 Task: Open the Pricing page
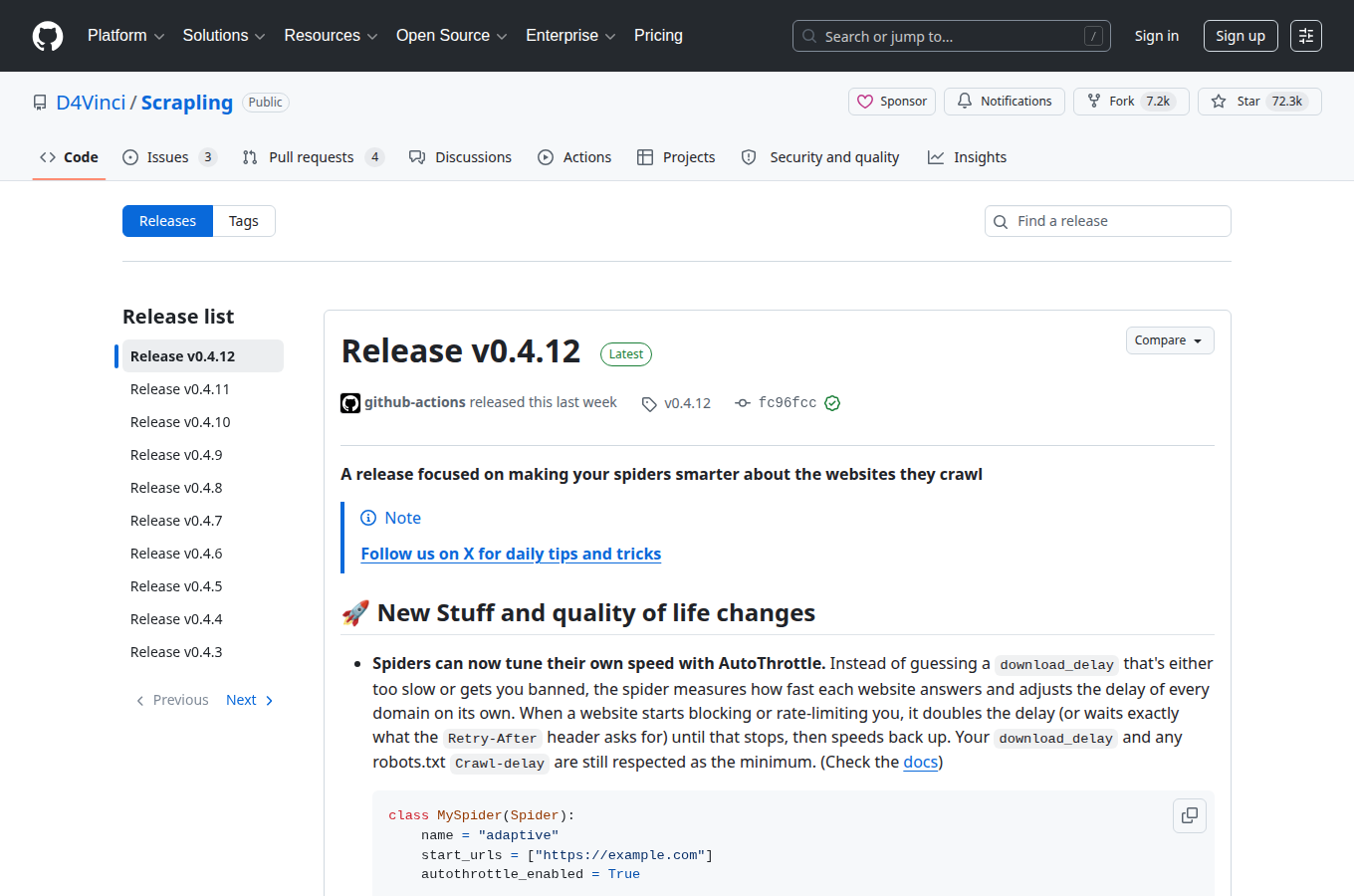pos(658,36)
